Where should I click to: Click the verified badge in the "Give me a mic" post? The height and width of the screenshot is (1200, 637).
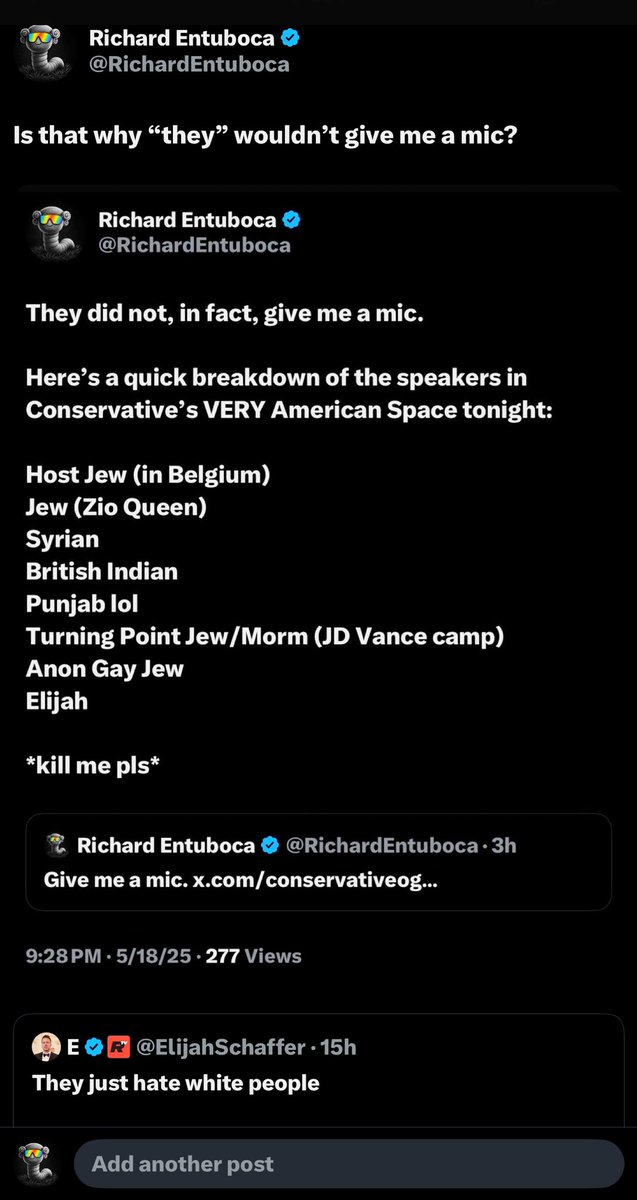coord(270,846)
